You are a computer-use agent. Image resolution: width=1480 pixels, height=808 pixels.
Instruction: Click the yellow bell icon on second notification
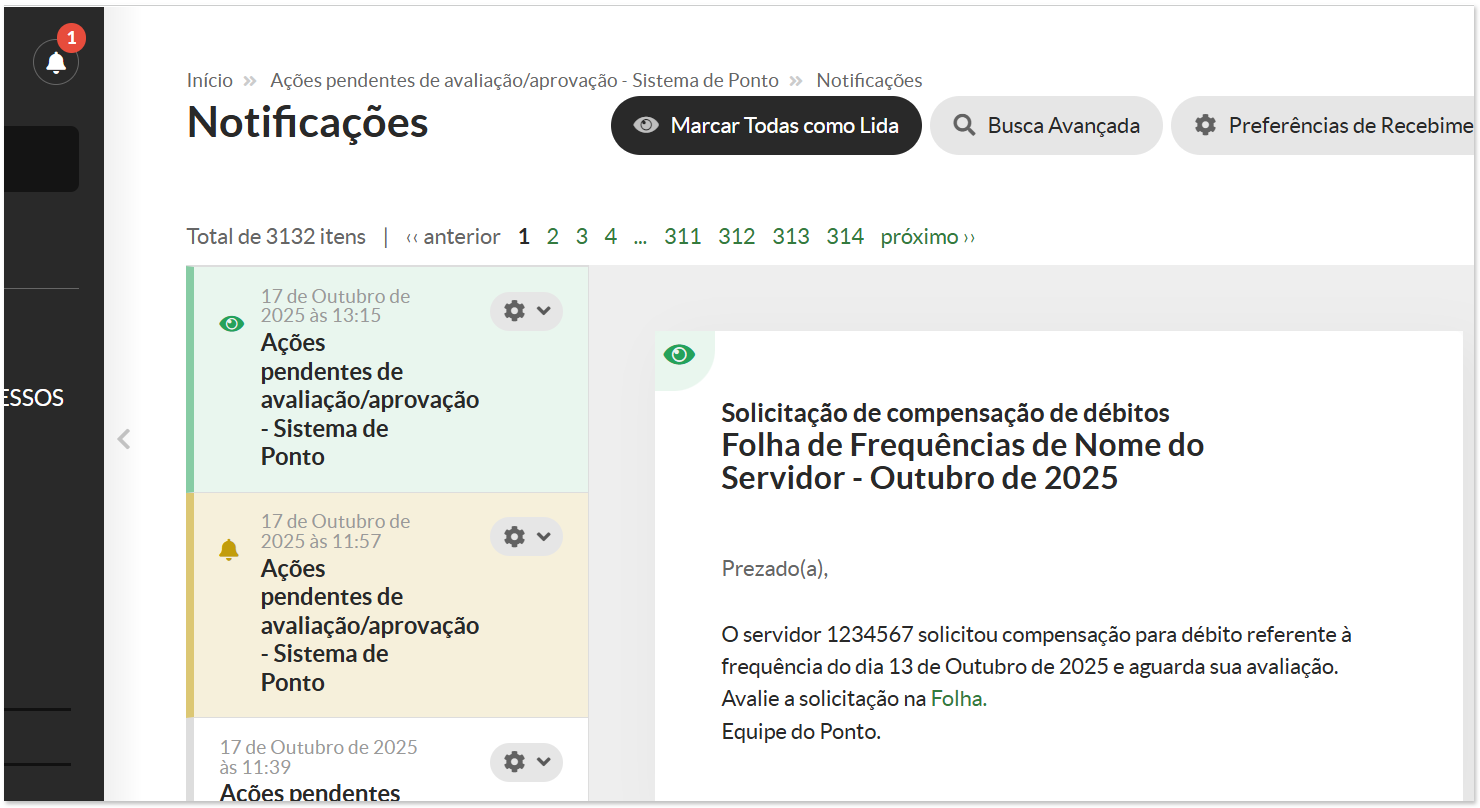click(x=229, y=549)
